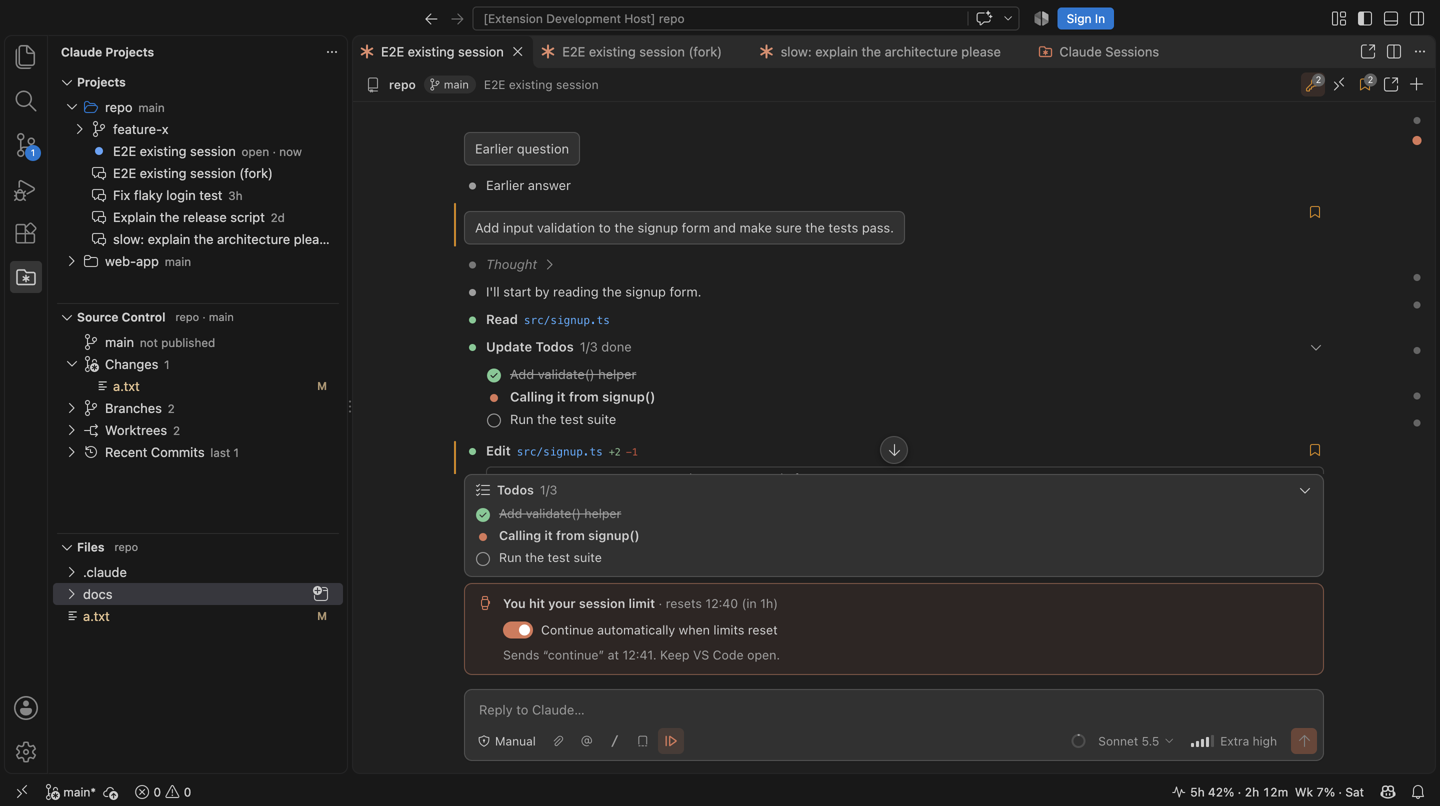Toggle the secondary side bar layout icon

[x=1417, y=18]
